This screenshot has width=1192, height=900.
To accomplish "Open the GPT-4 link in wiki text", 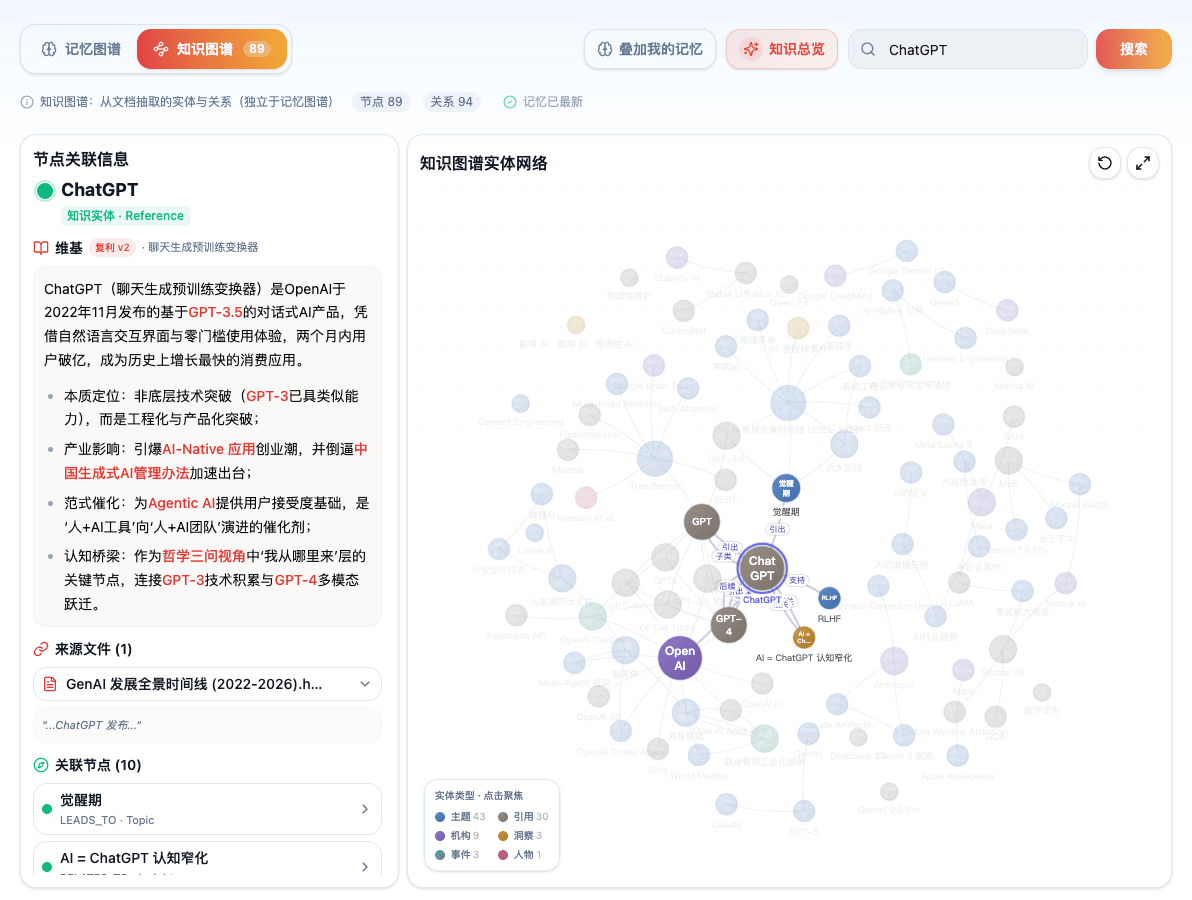I will 296,580.
